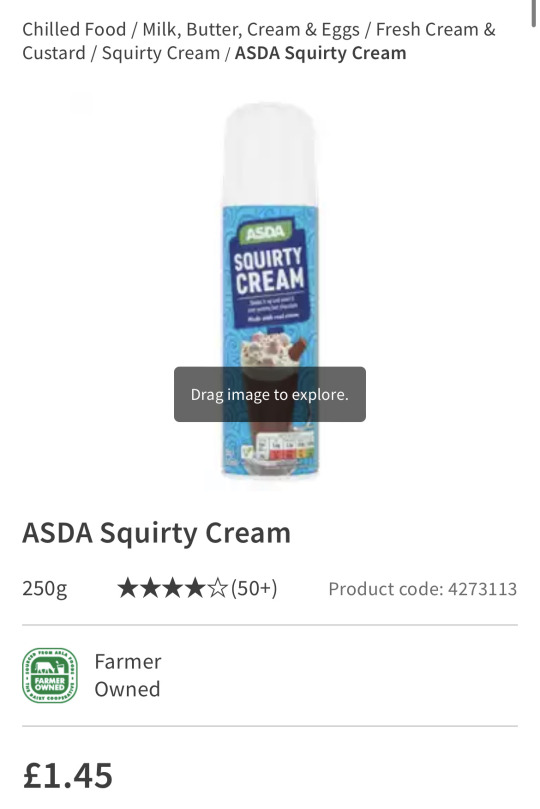Select the ASDA Squirty Cream product title
The width and height of the screenshot is (540, 809).
[x=156, y=533]
